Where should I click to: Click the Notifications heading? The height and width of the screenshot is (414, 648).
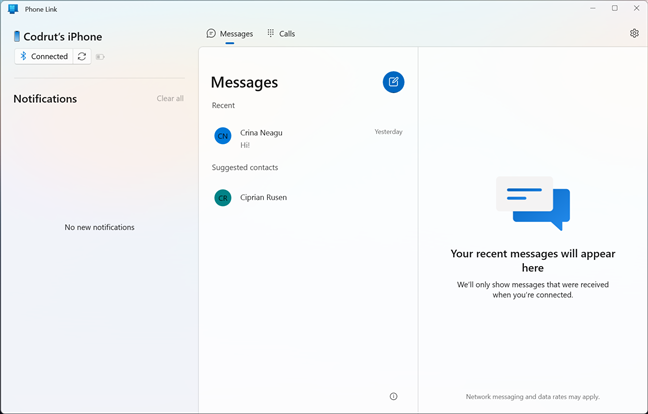pos(45,99)
